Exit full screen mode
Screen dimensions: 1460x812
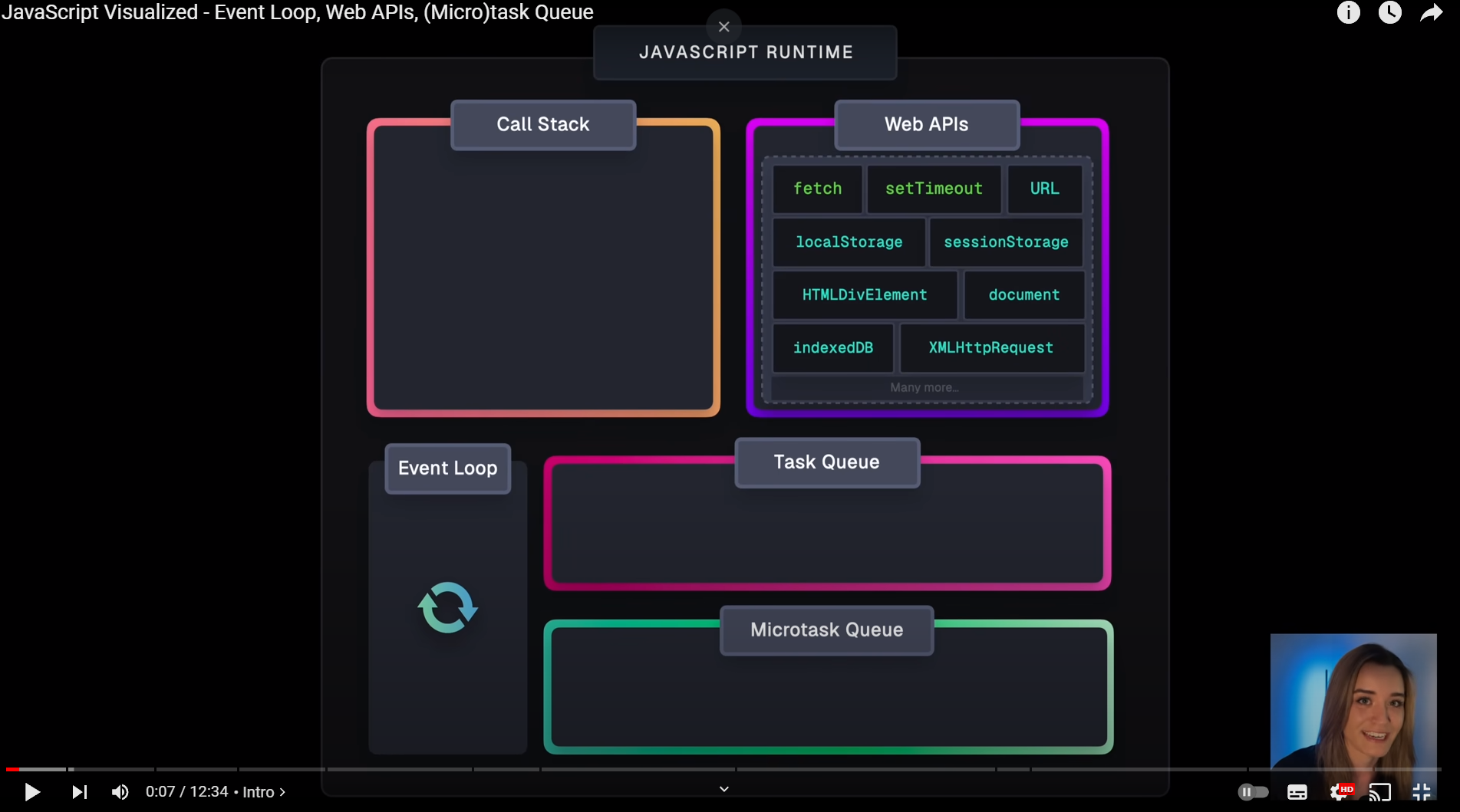(1422, 792)
